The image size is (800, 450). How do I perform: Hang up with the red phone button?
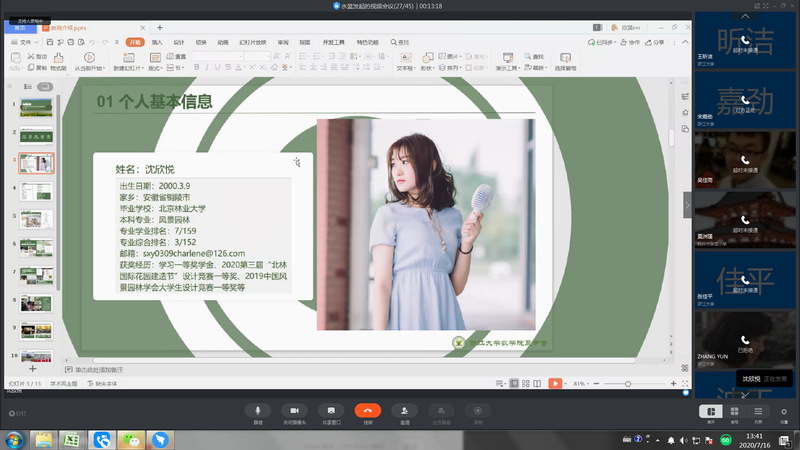tap(367, 411)
